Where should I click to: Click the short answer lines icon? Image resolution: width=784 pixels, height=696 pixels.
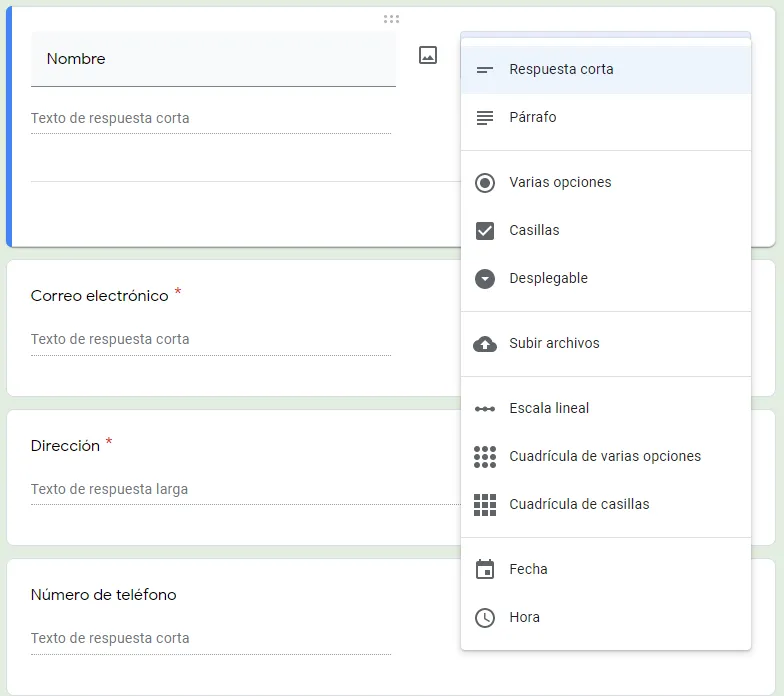[x=484, y=70]
